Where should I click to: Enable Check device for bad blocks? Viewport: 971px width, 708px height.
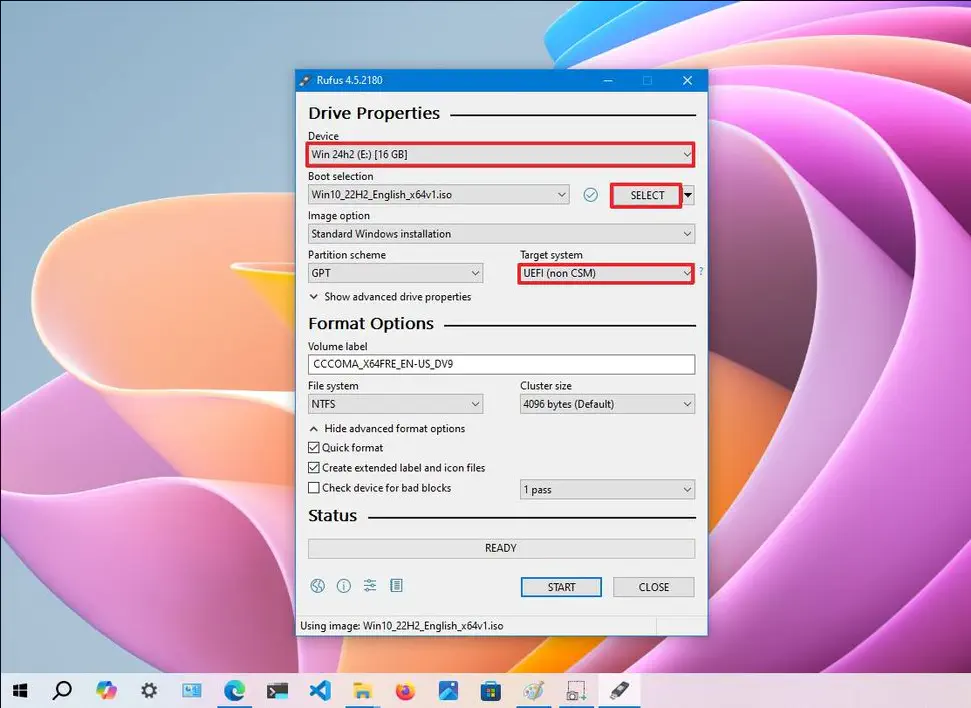point(314,487)
